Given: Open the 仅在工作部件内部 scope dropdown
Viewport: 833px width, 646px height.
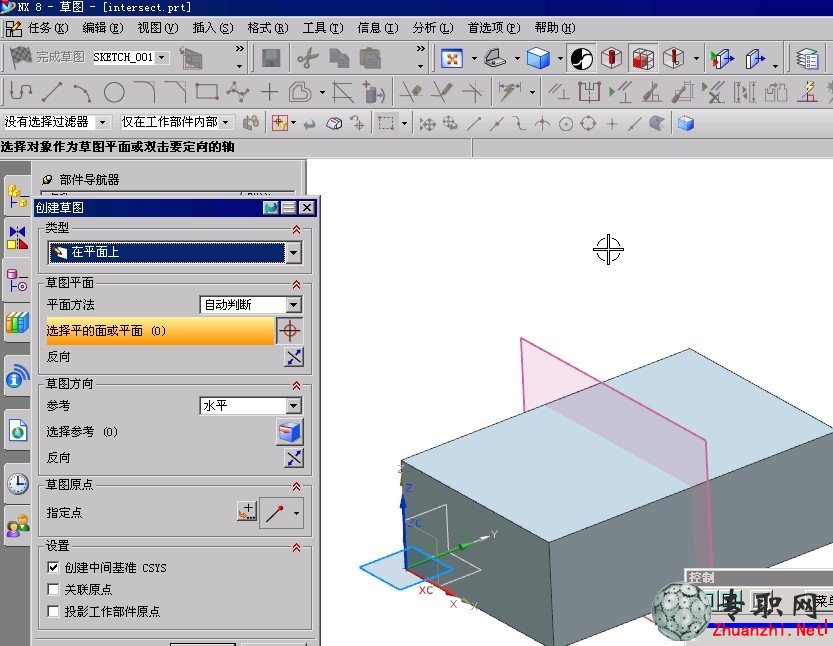Looking at the screenshot, I should (226, 123).
